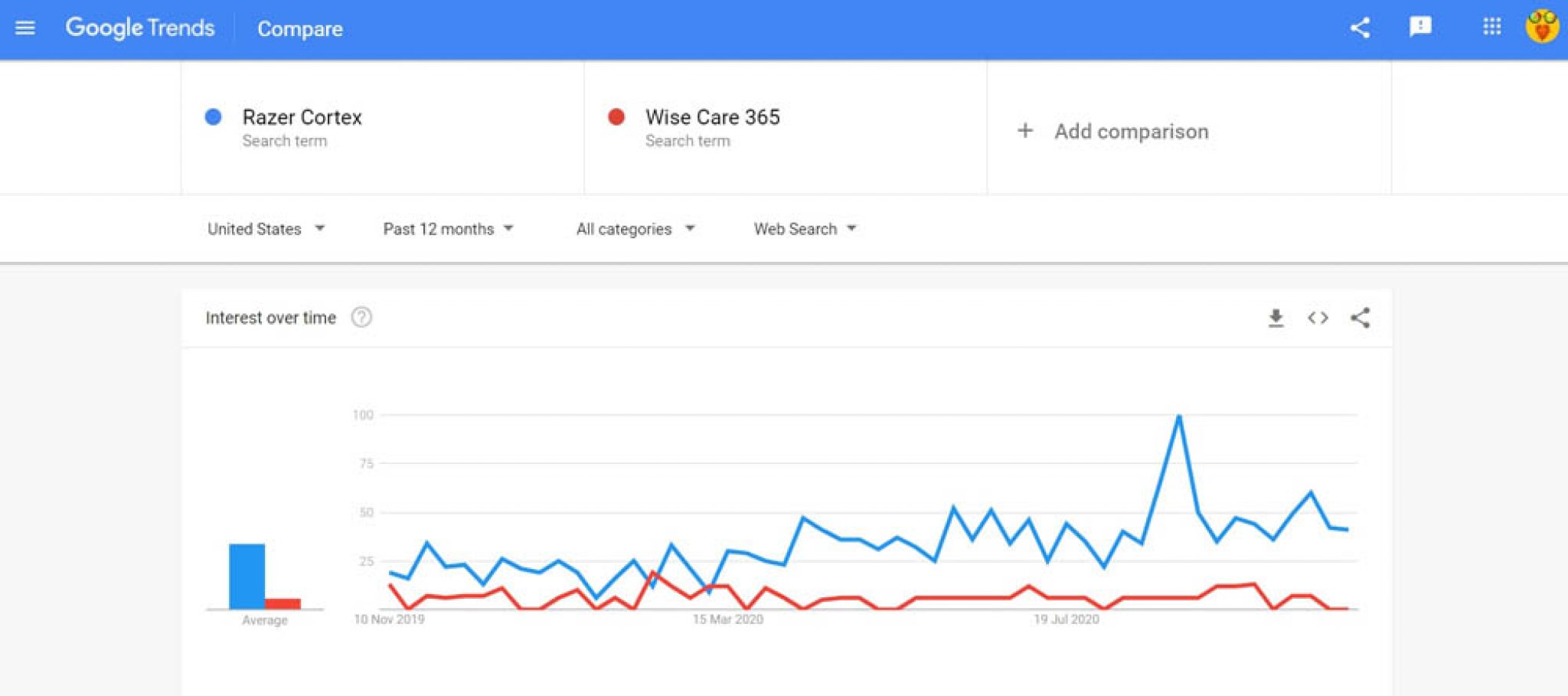
Task: Share the Interest over time chart
Action: click(1360, 318)
